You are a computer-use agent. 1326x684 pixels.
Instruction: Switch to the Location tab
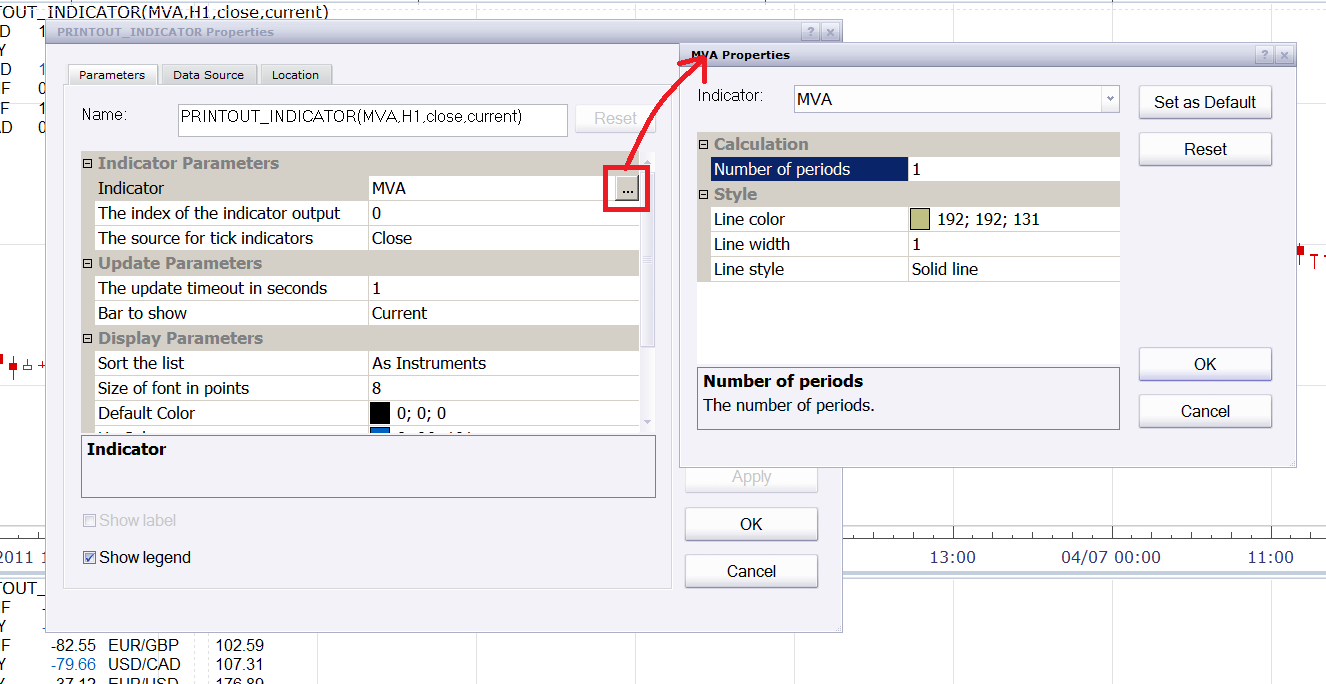point(295,75)
